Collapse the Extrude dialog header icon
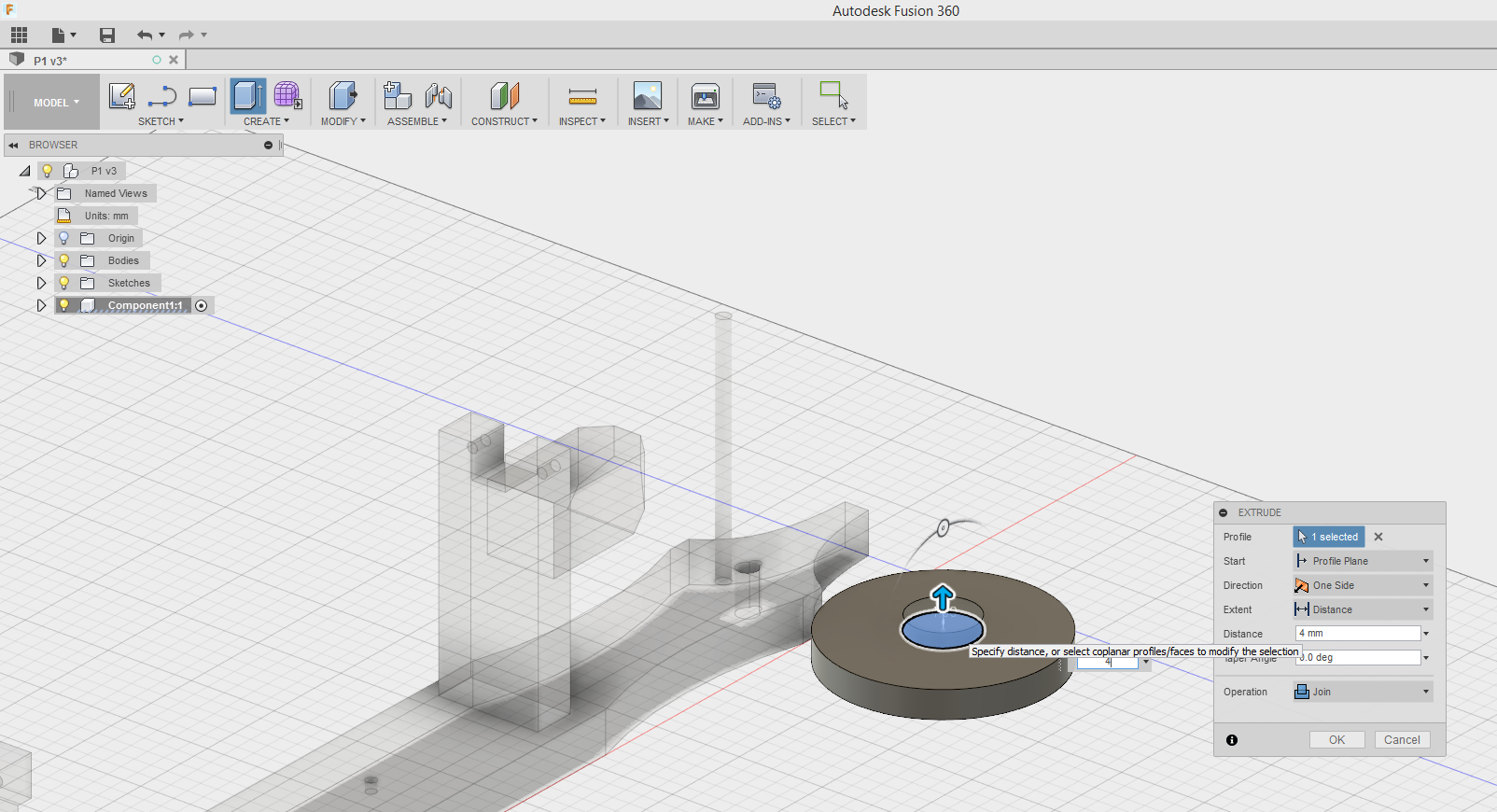The width and height of the screenshot is (1497, 812). [x=1224, y=512]
